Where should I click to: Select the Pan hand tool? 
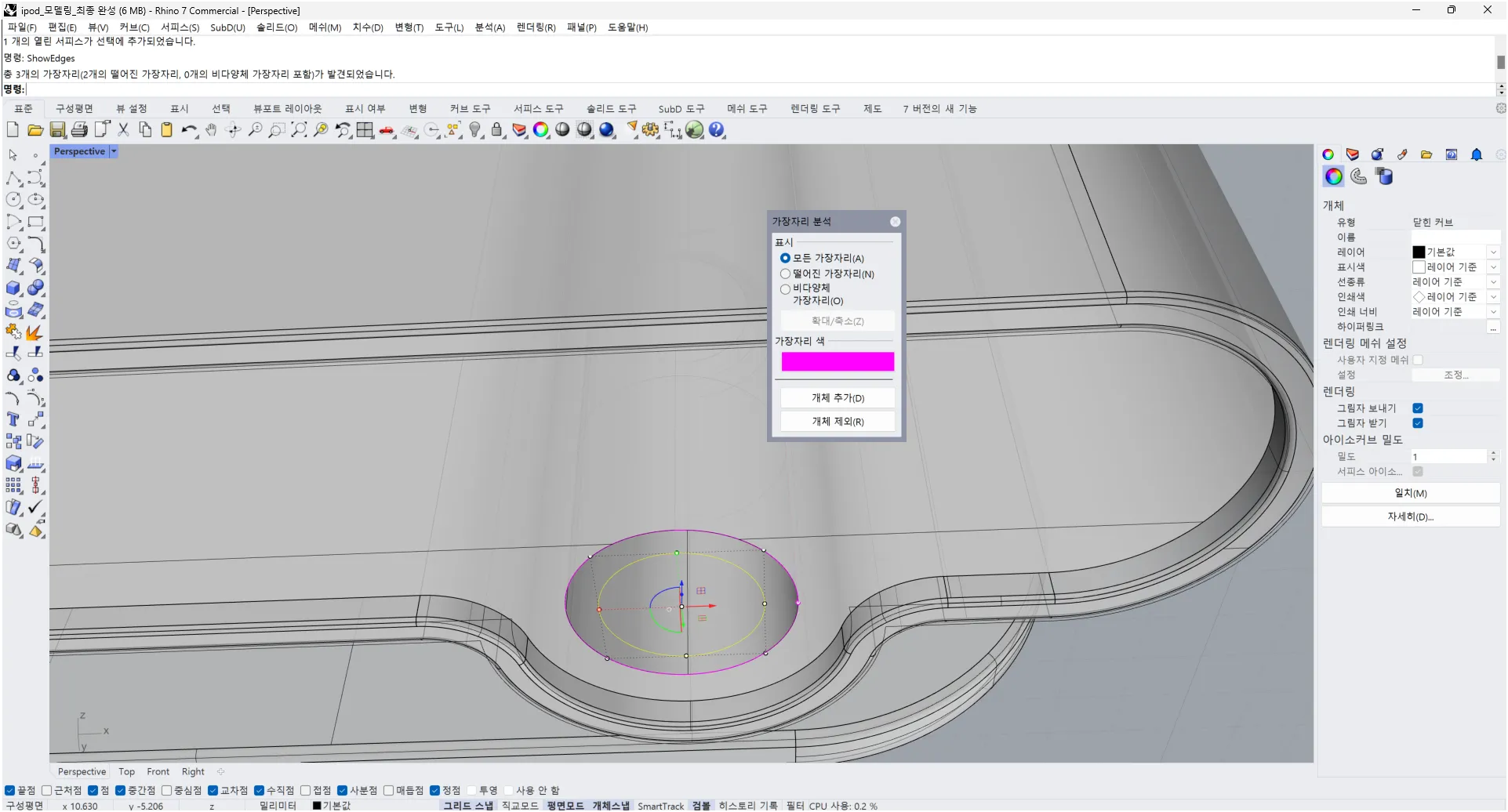(x=211, y=130)
